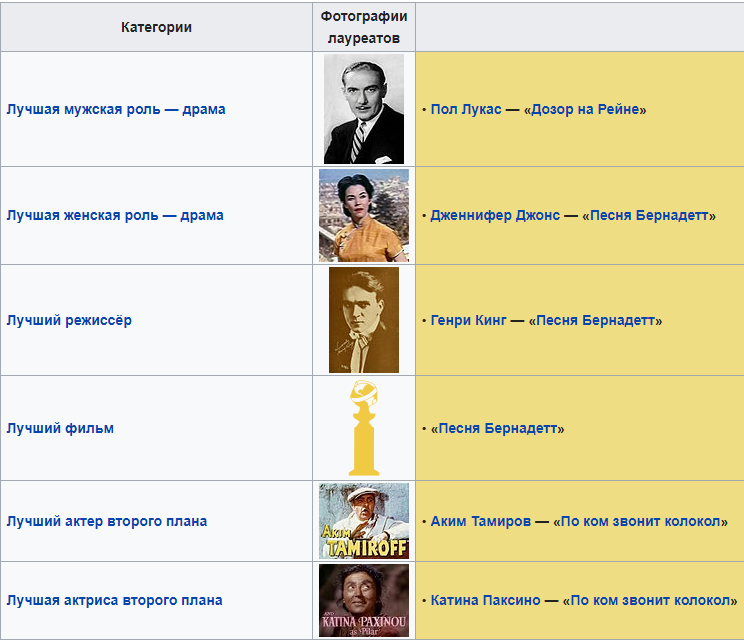Open Jennifer Jones photo thumbnail
The width and height of the screenshot is (744, 642).
pos(364,215)
